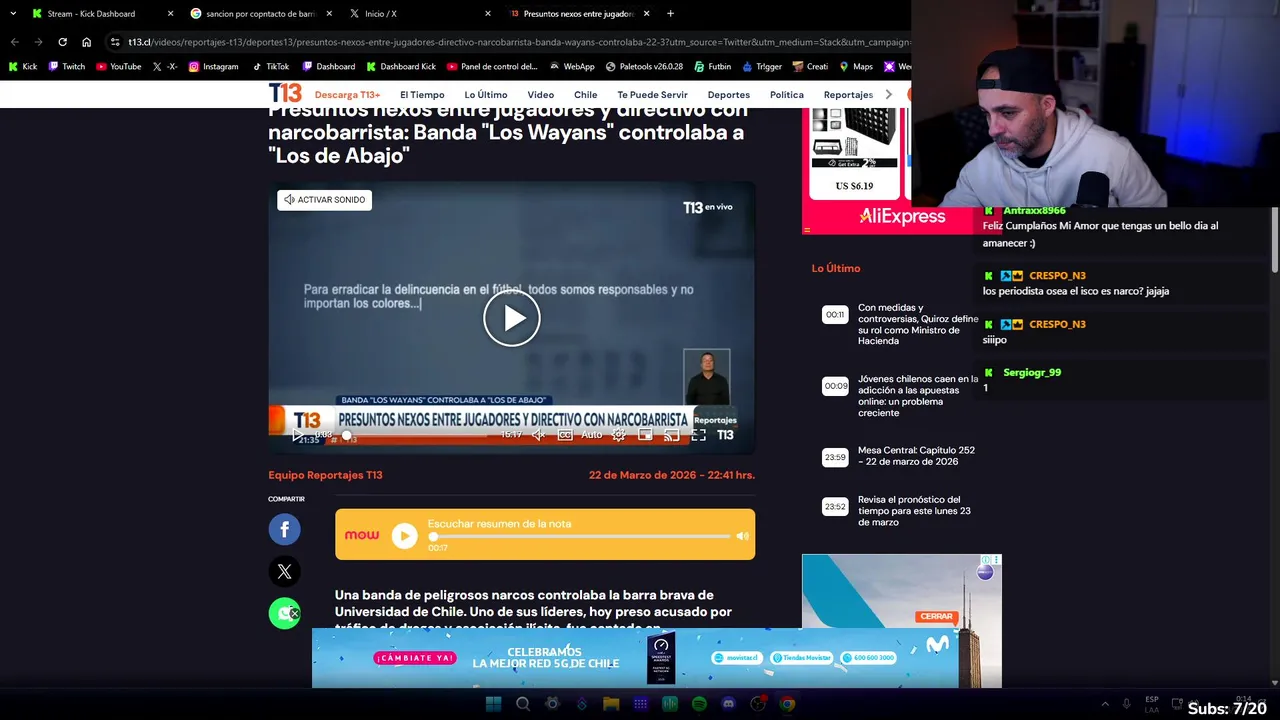
Task: Open Discord from the taskbar
Action: (729, 704)
